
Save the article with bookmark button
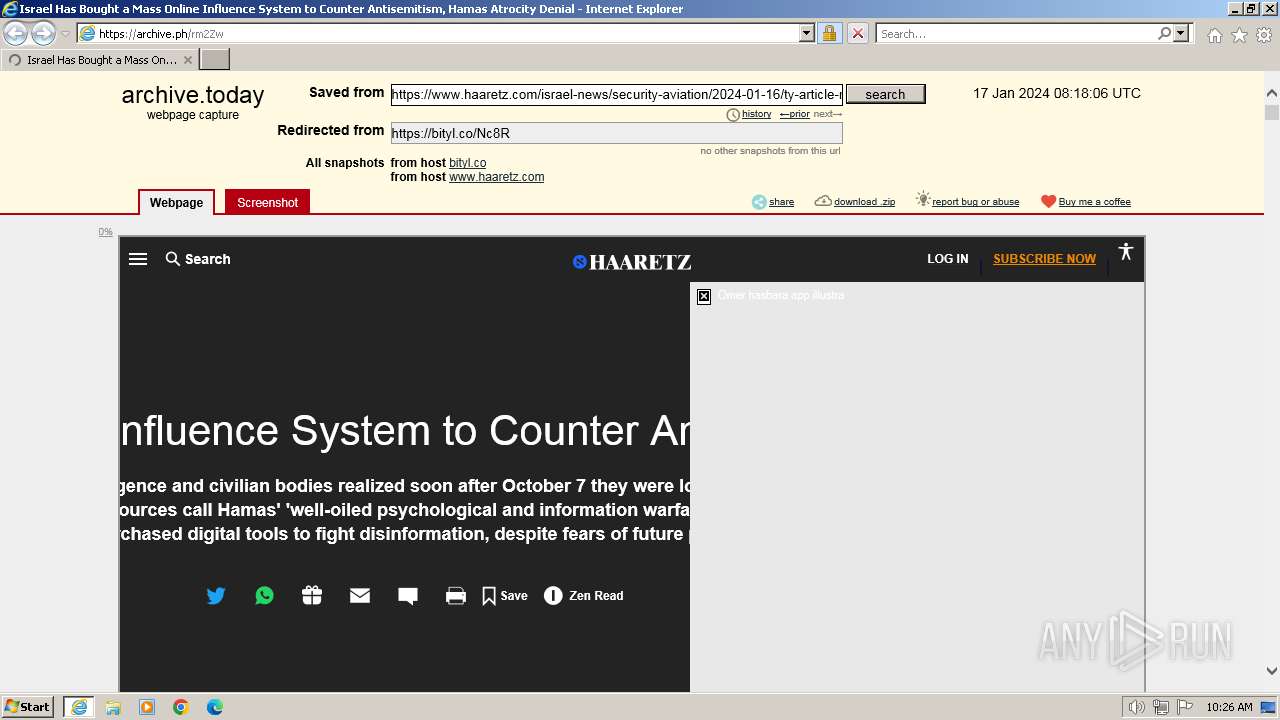tap(505, 596)
